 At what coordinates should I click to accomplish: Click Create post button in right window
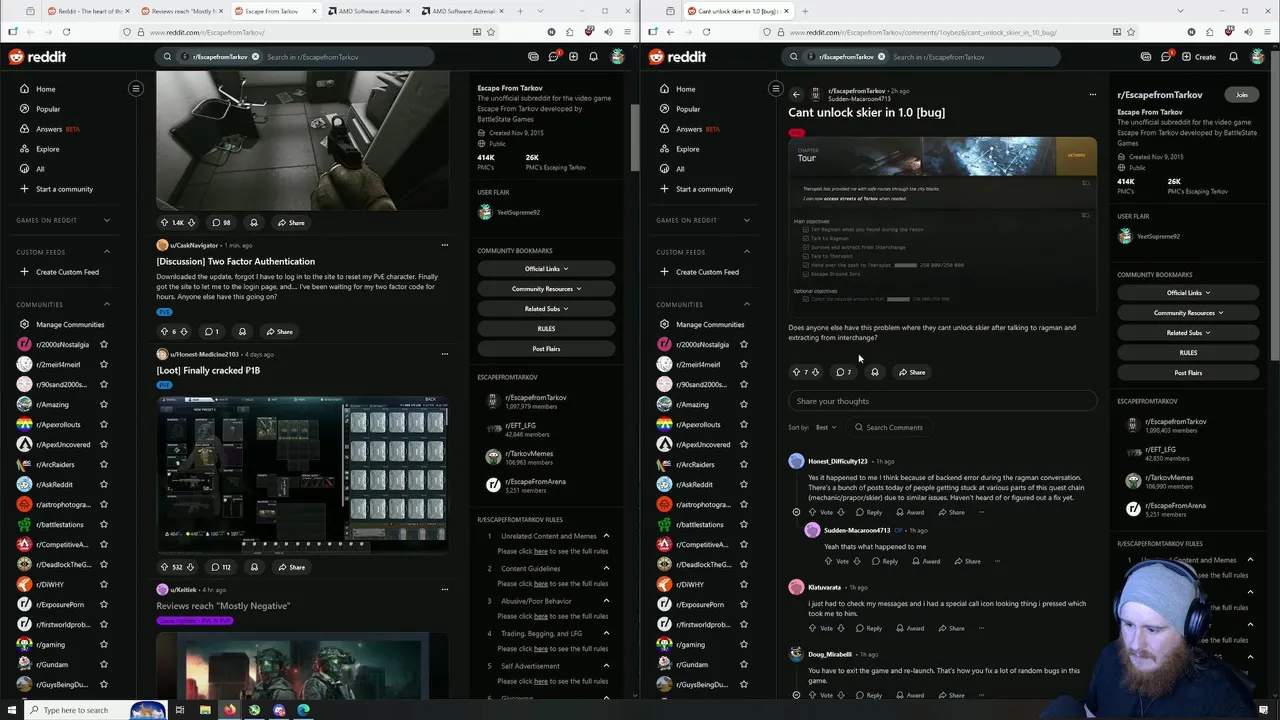pos(1199,57)
